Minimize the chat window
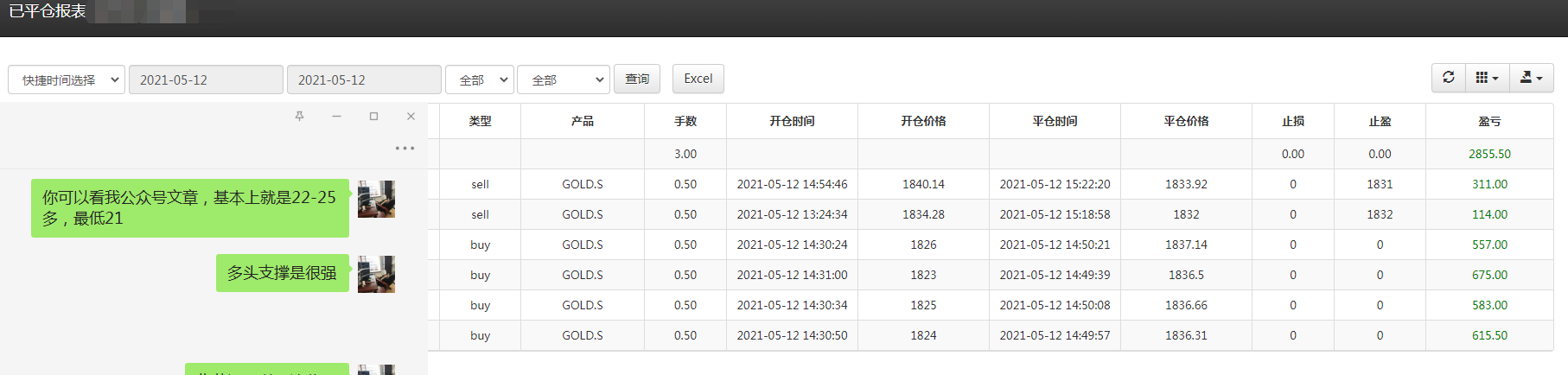 (336, 116)
